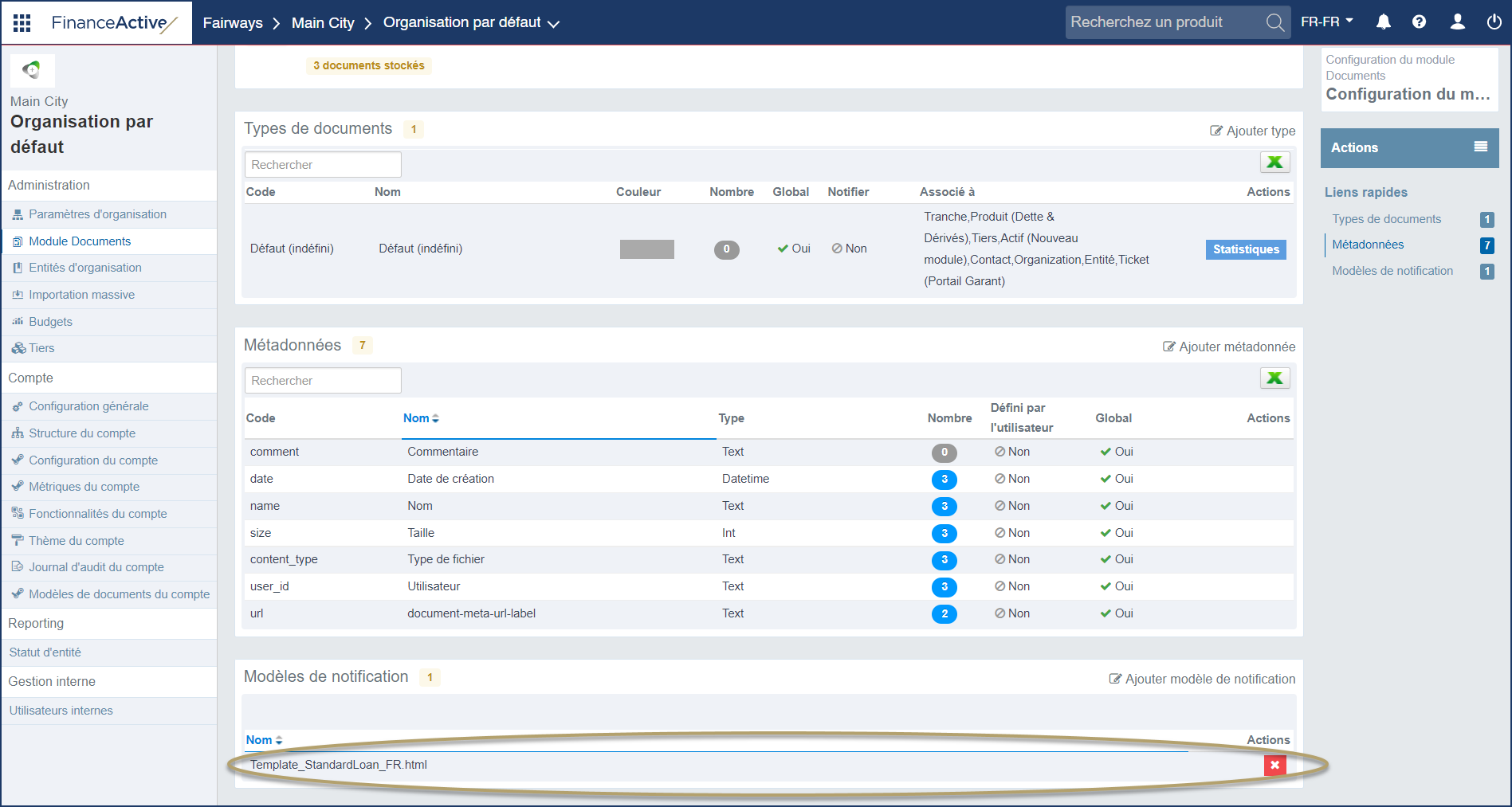Select Importation massive in sidebar
The width and height of the screenshot is (1512, 807).
[x=81, y=295]
